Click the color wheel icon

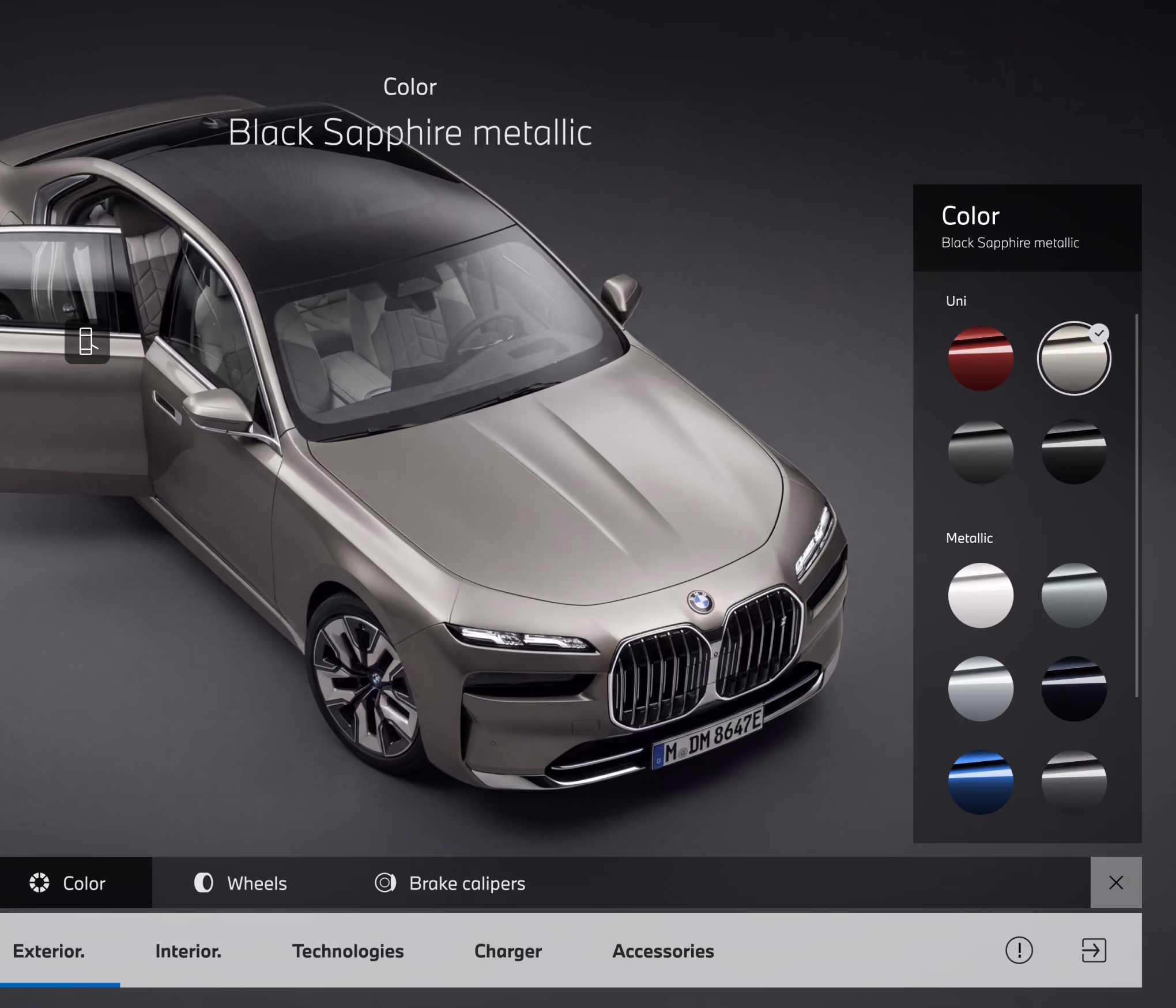pos(39,883)
